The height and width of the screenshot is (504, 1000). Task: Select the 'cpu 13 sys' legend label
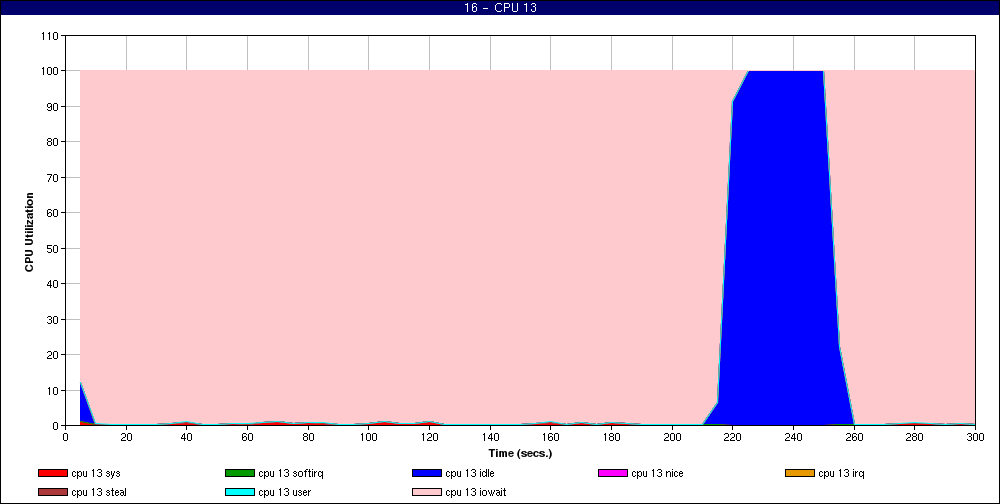[96, 473]
